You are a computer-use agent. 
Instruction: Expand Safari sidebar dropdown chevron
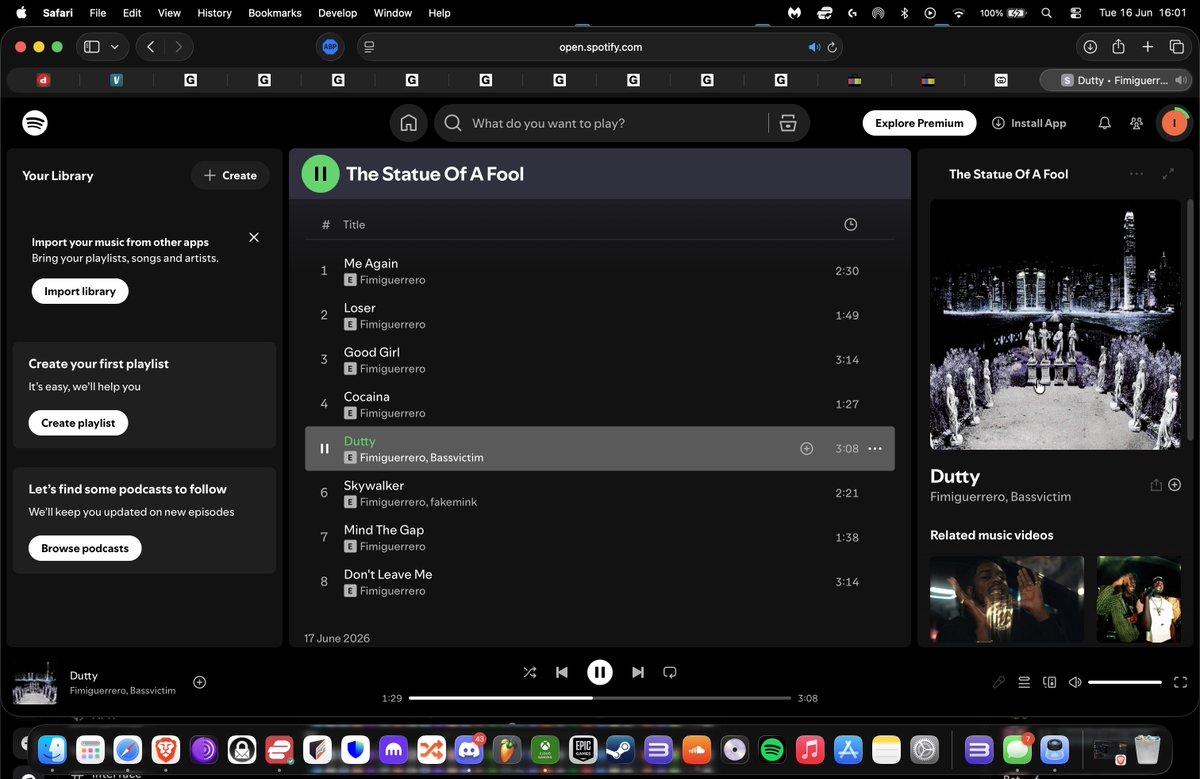pos(115,47)
